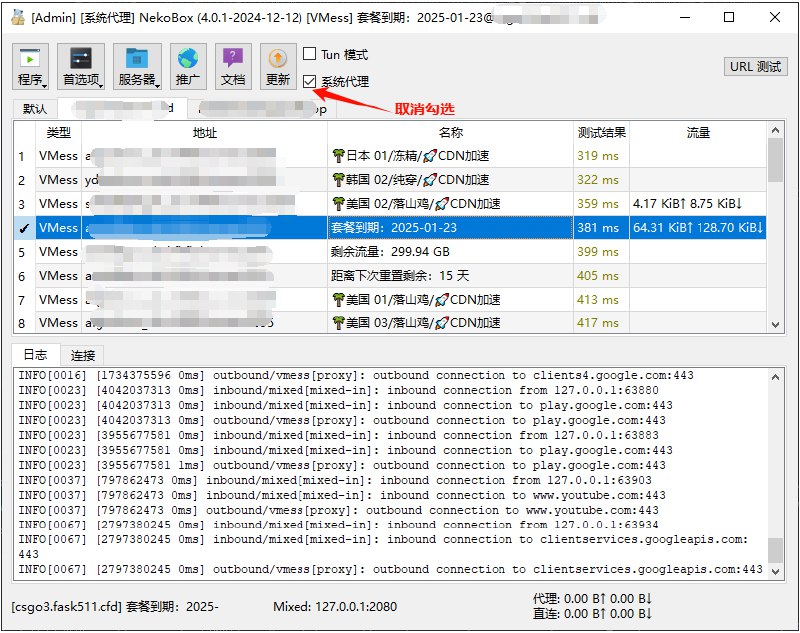
Task: Switch to the 默认 group tab
Action: click(35, 109)
